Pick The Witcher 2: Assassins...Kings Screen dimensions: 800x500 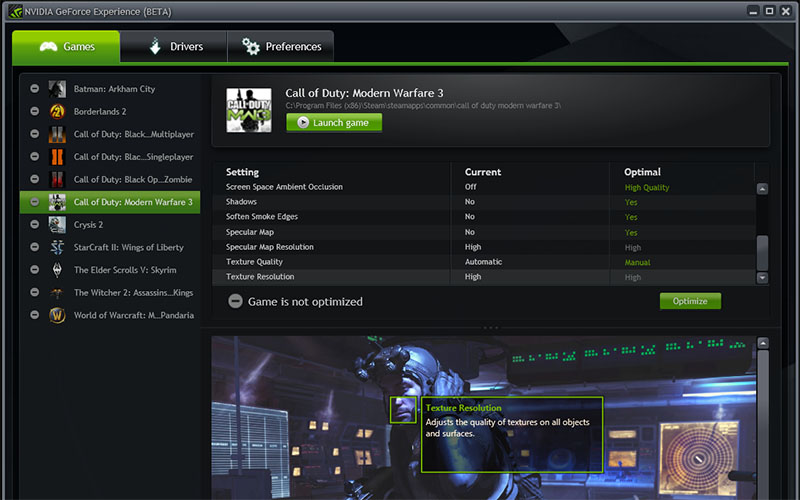110,292
